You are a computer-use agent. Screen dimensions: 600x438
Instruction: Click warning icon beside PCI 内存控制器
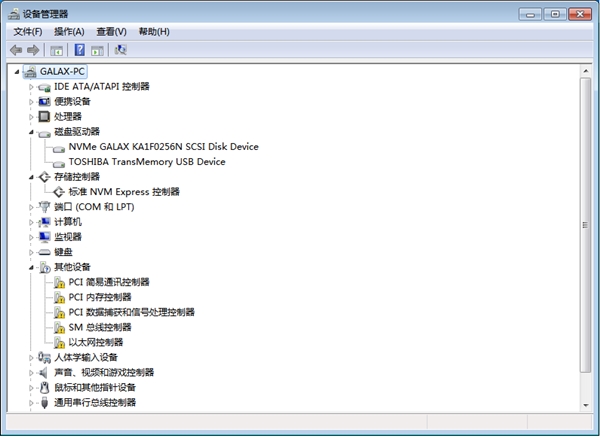[x=59, y=297]
